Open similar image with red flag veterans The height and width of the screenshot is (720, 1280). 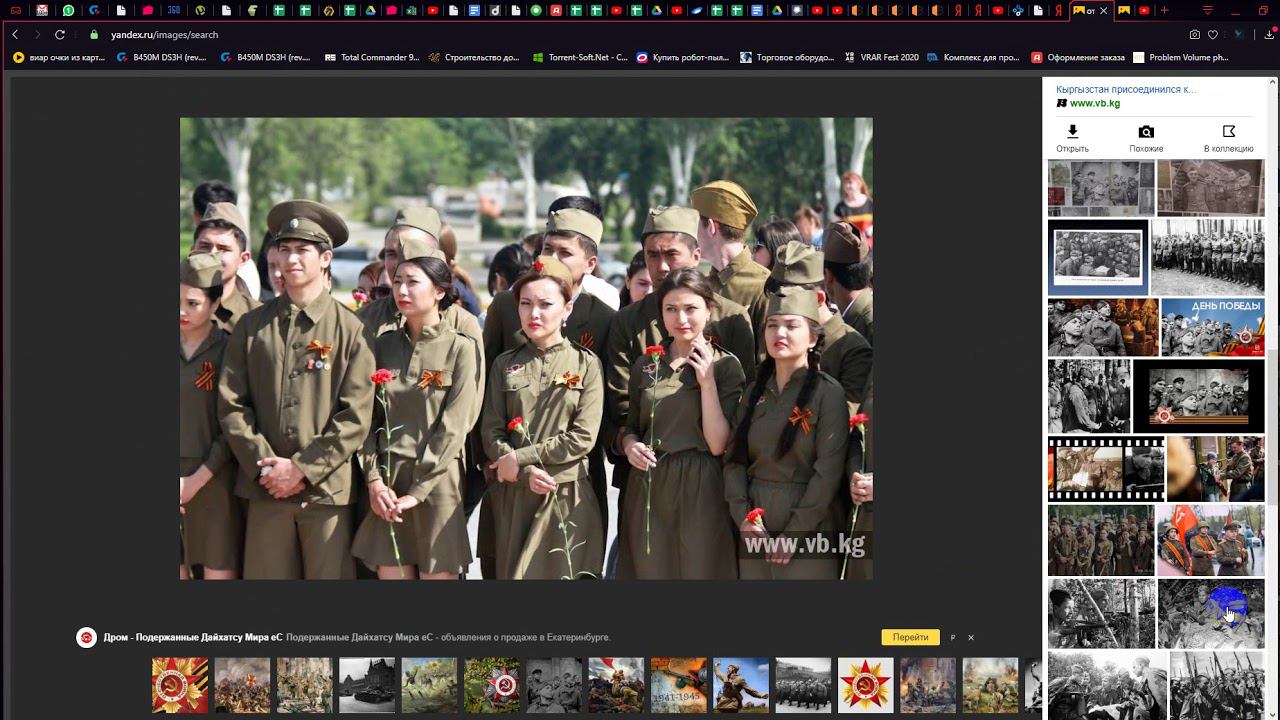pyautogui.click(x=1210, y=540)
